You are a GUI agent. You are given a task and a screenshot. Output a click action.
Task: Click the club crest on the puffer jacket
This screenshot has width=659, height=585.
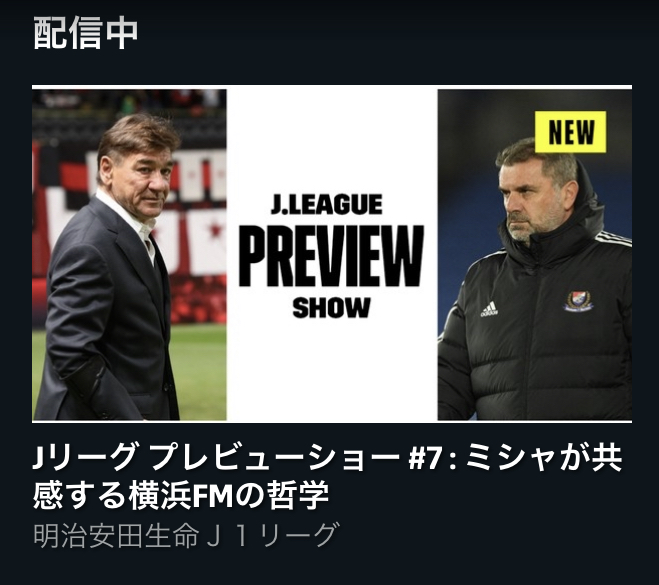click(x=578, y=301)
